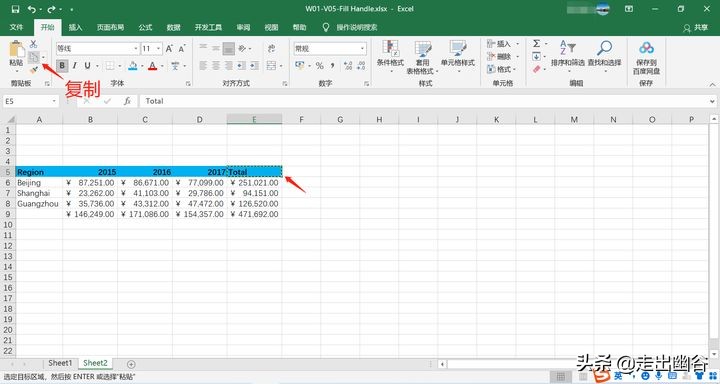This screenshot has height=384, width=720.
Task: Toggle Align Right horizontal alignment
Action: [x=228, y=66]
